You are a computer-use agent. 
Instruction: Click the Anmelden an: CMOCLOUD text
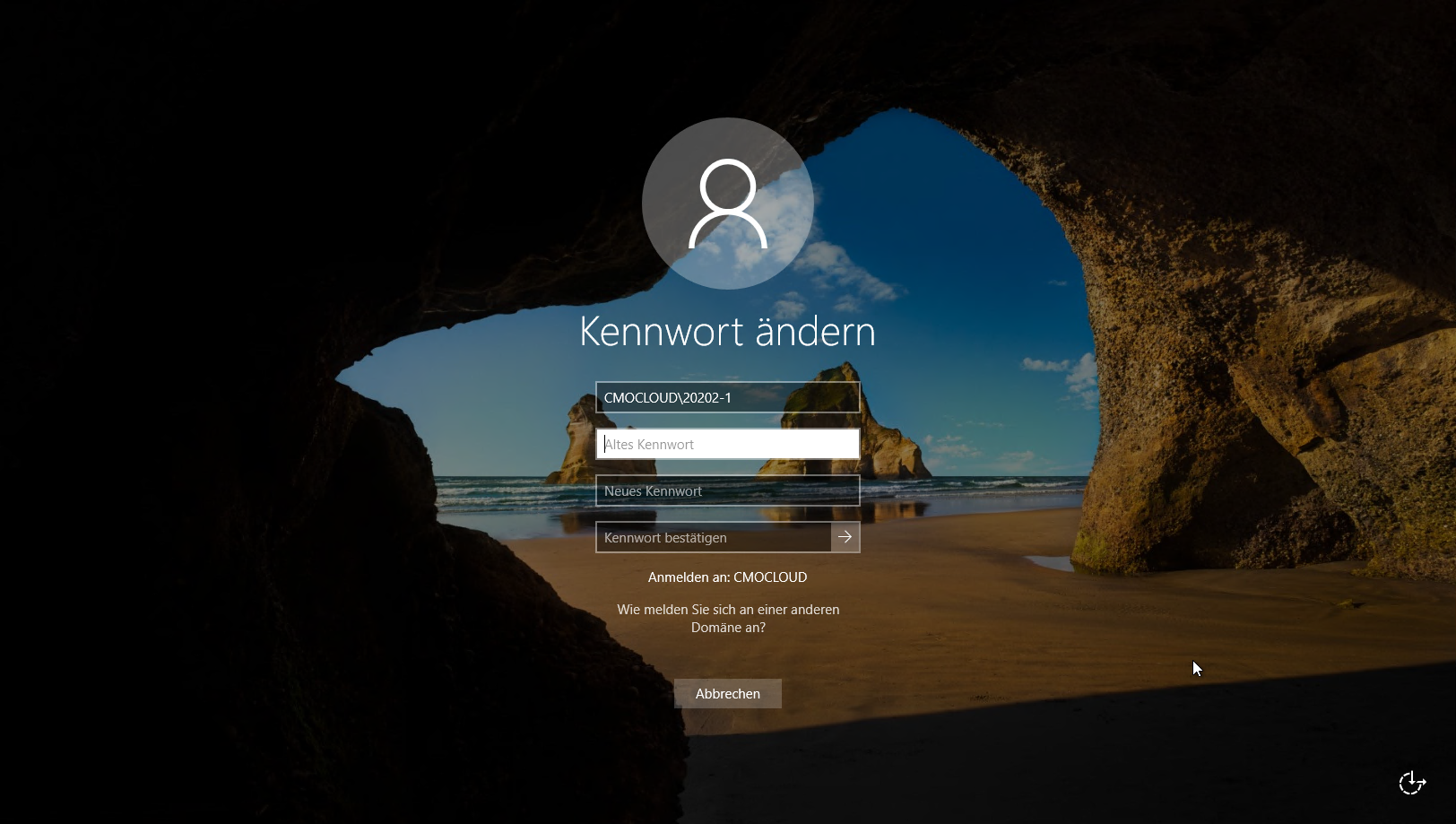pos(727,577)
